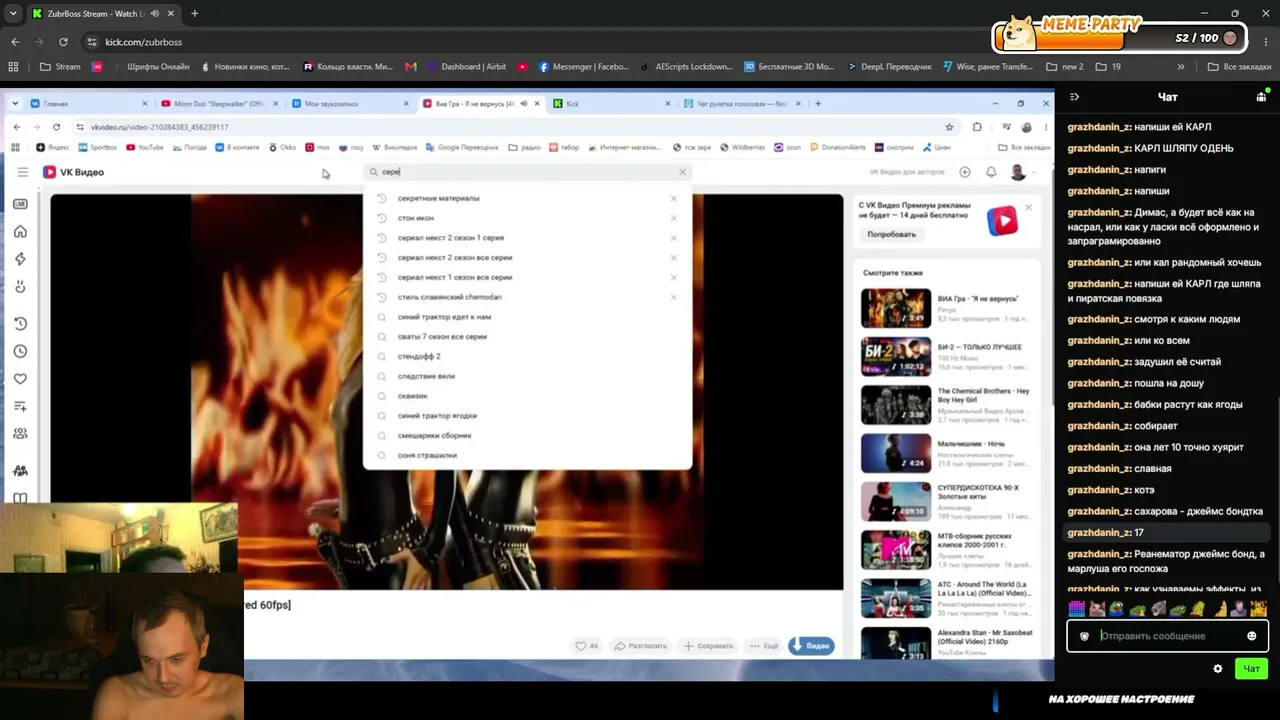This screenshot has width=1280, height=720.
Task: Open Trends lightning icon in VK sidebar
Action: 20,259
